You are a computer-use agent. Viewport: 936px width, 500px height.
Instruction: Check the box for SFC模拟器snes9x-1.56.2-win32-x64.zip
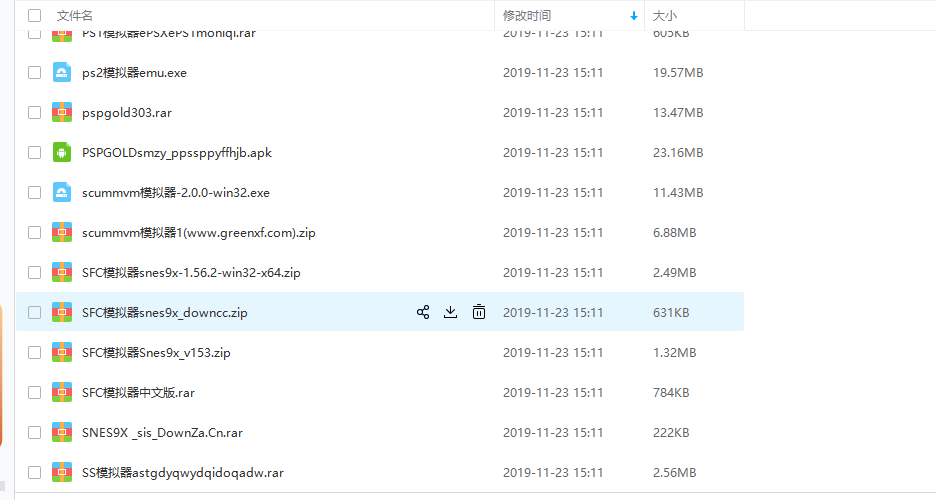[35, 272]
